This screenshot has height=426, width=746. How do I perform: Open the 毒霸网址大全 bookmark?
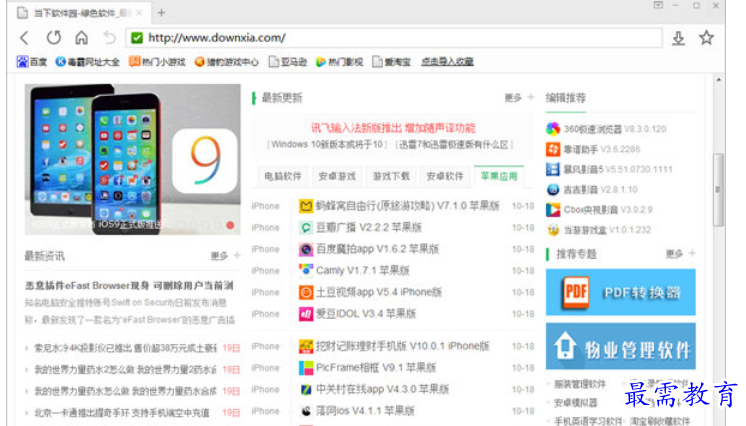click(88, 62)
